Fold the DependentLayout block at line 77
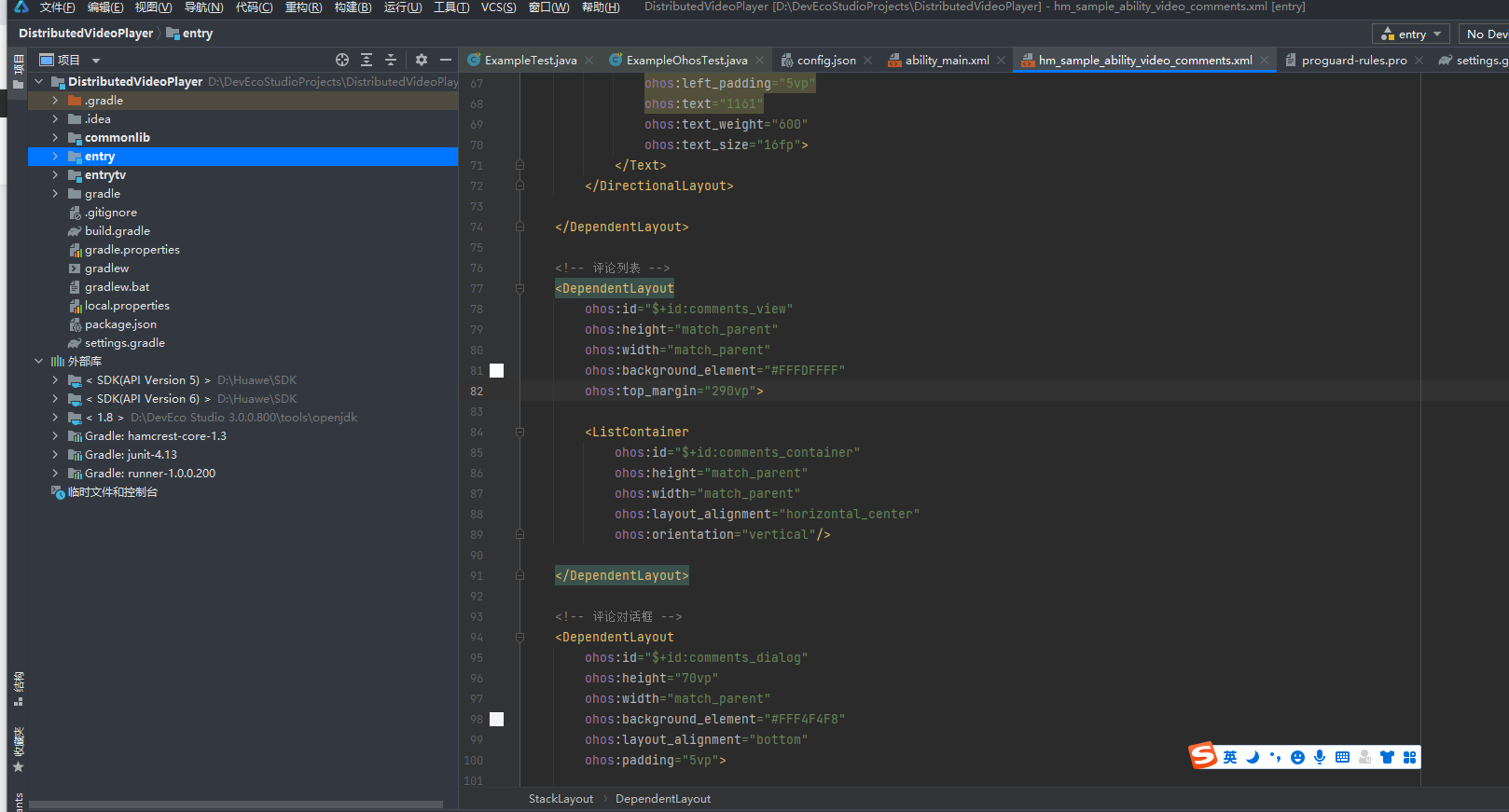The image size is (1509, 812). click(x=519, y=288)
